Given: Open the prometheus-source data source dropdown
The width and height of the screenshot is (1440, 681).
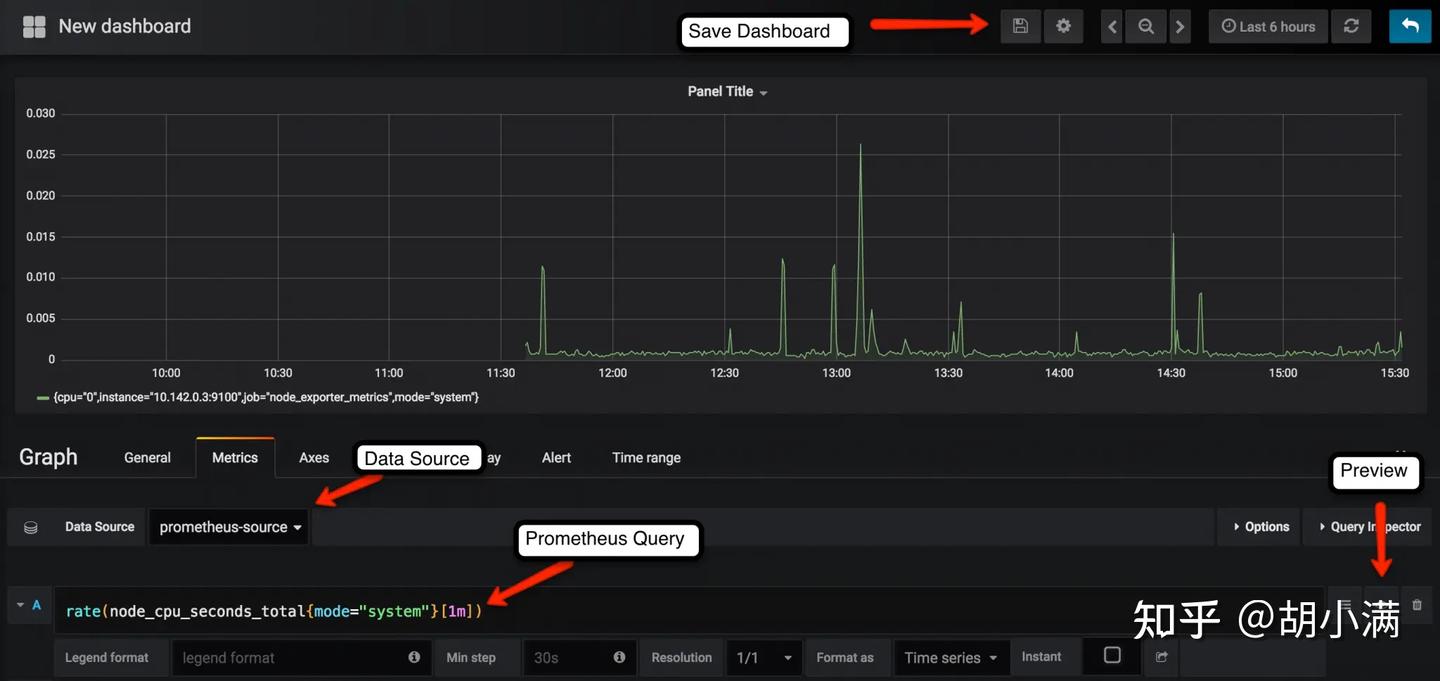Looking at the screenshot, I should pos(230,527).
